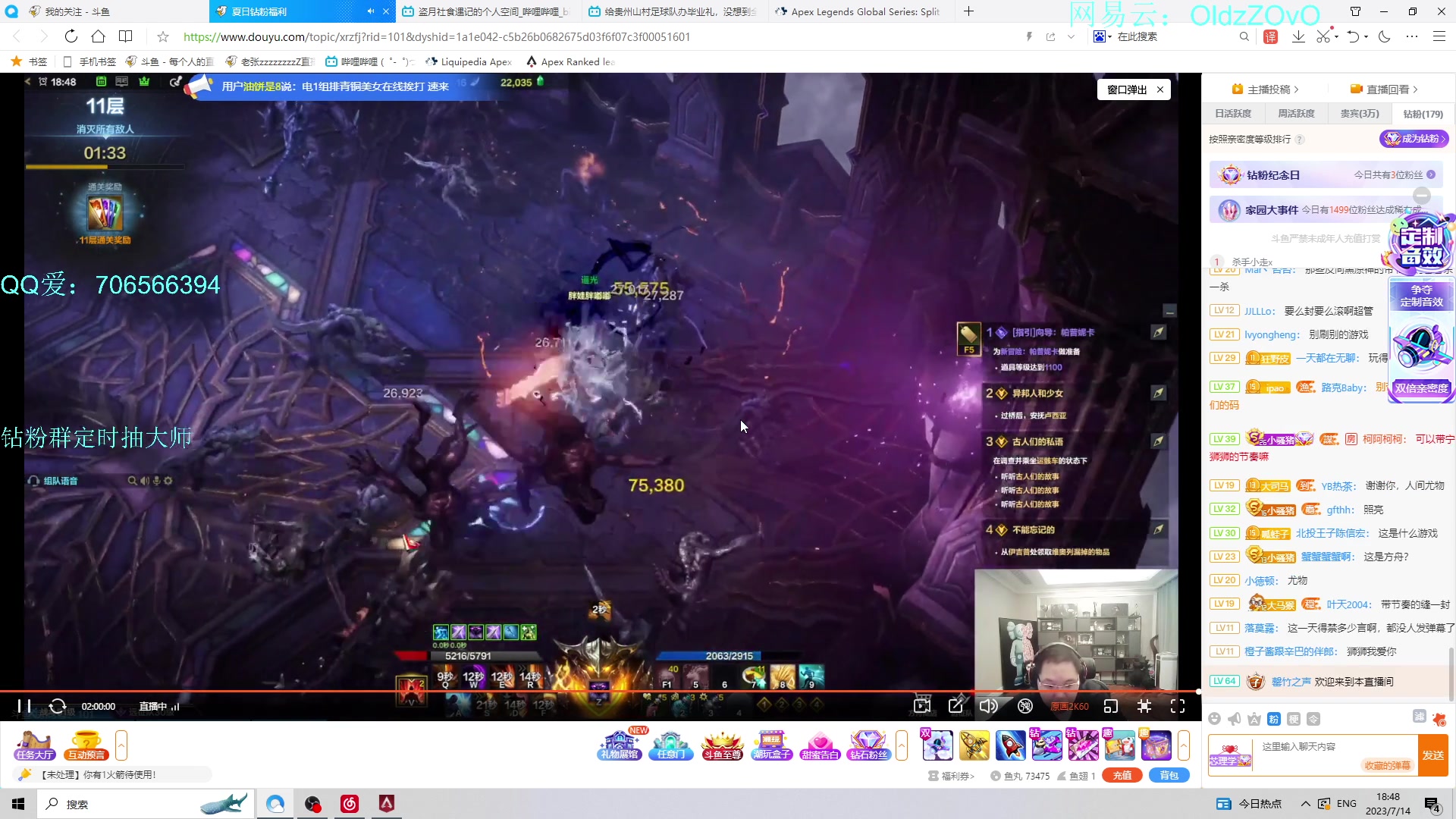Open 任意门 portal icon
The image size is (1456, 819).
click(x=671, y=746)
